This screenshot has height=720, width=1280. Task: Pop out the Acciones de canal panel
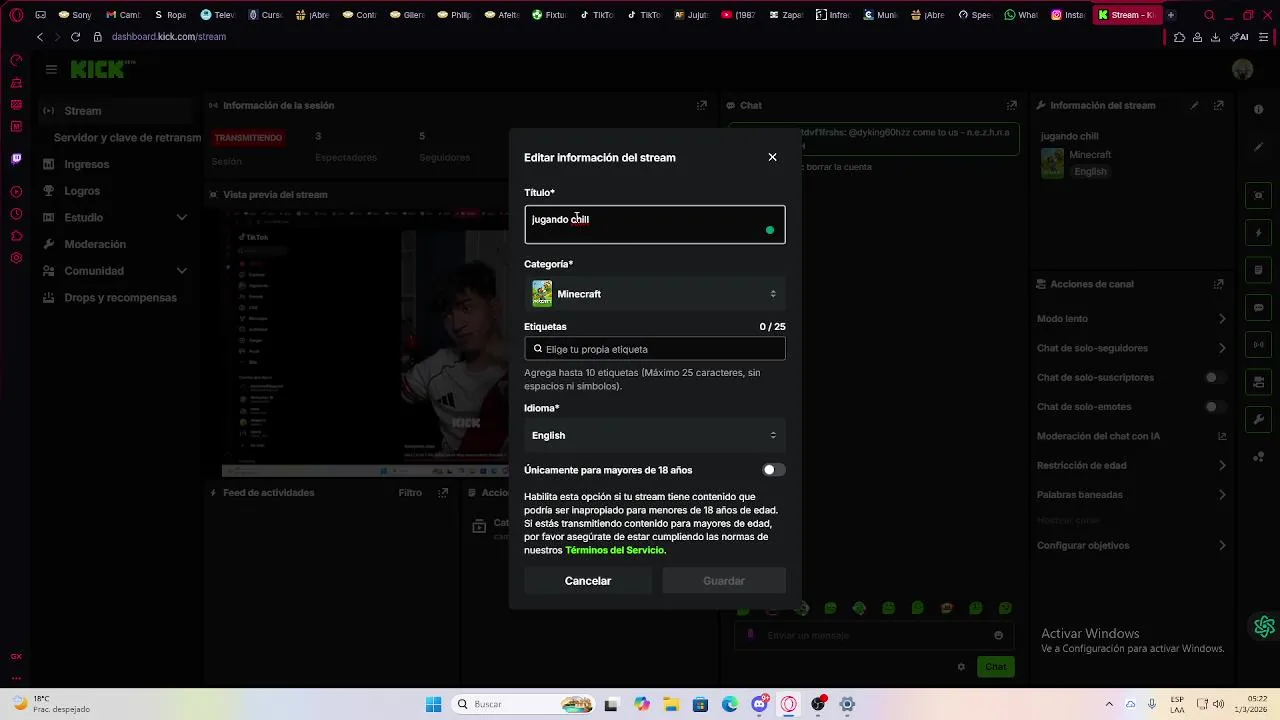[1218, 284]
